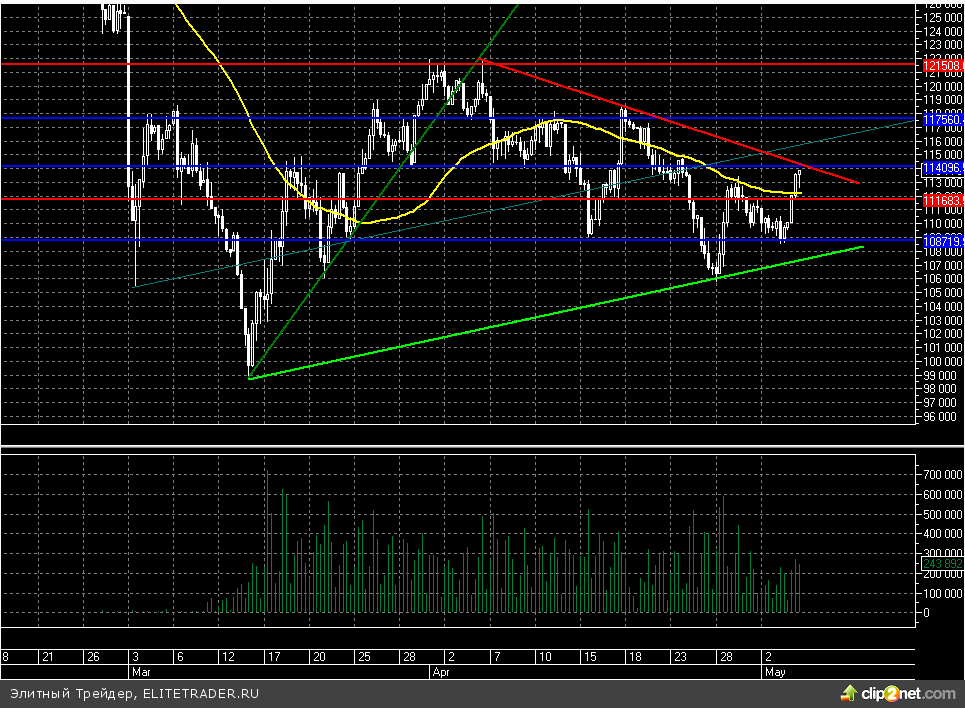Click the 0 volume axis label
The image size is (965, 708).
tap(926, 613)
